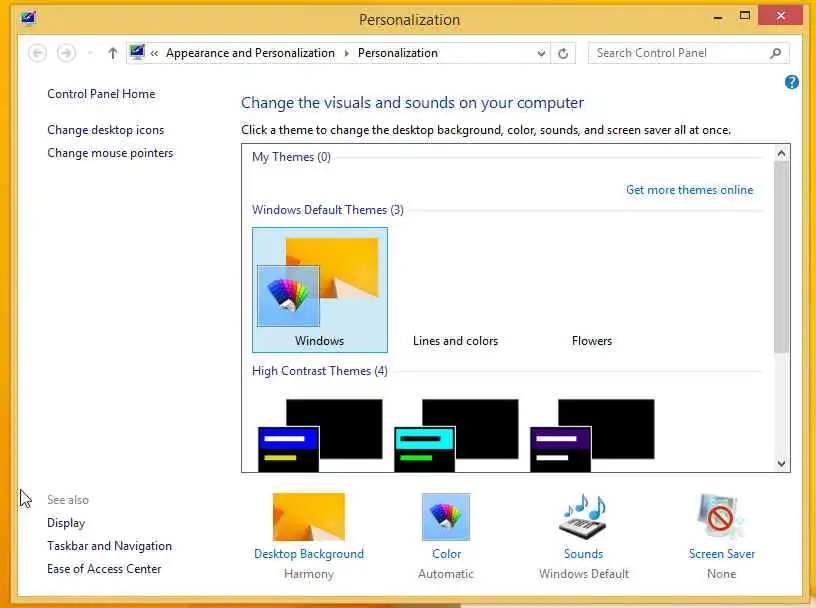Click the themes list scrollbar thumb
The image size is (816, 608).
(781, 257)
